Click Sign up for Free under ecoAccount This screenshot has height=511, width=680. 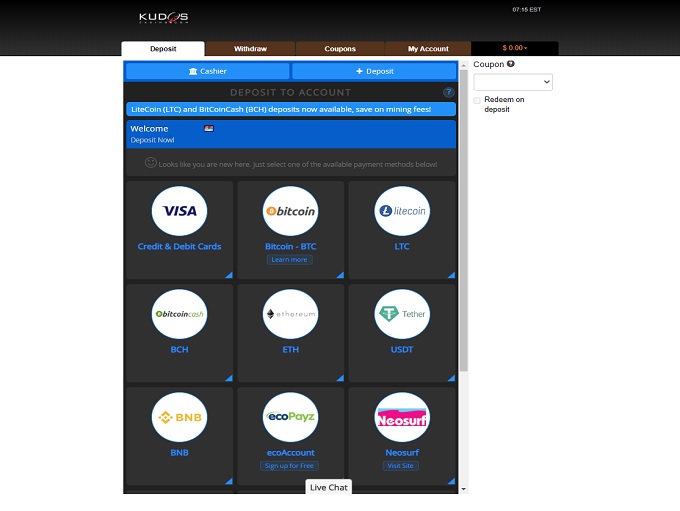coord(289,465)
